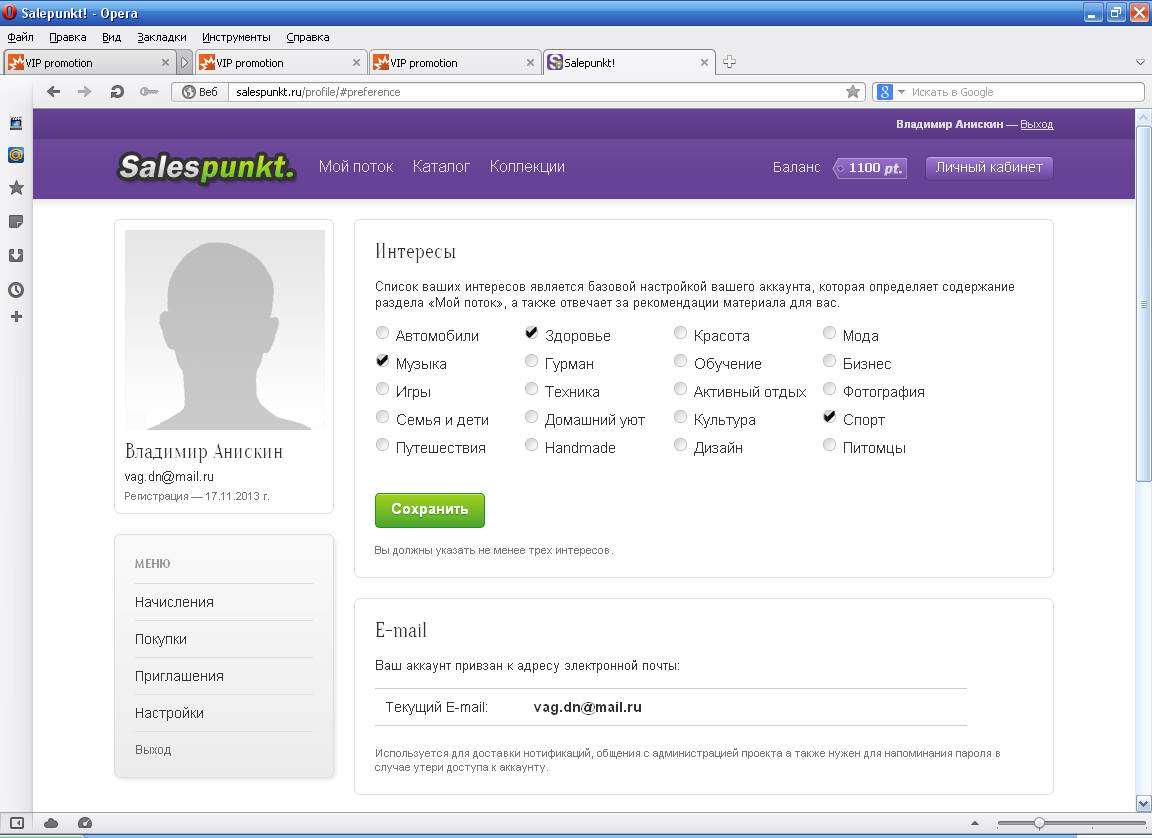This screenshot has width=1152, height=838.
Task: Uncheck the Музыка interest
Action: pyautogui.click(x=382, y=361)
